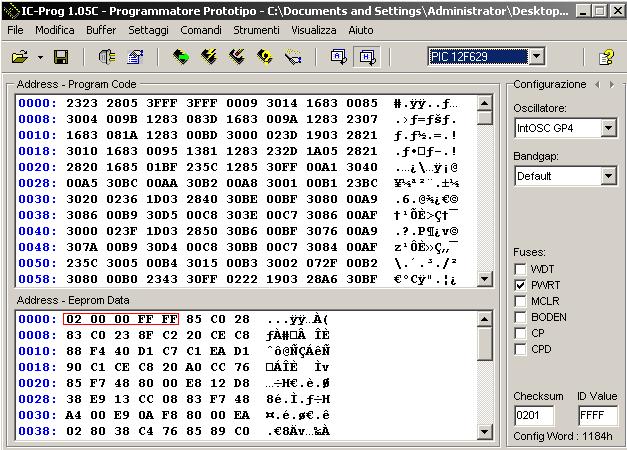Open the Strumenti menu

256,30
